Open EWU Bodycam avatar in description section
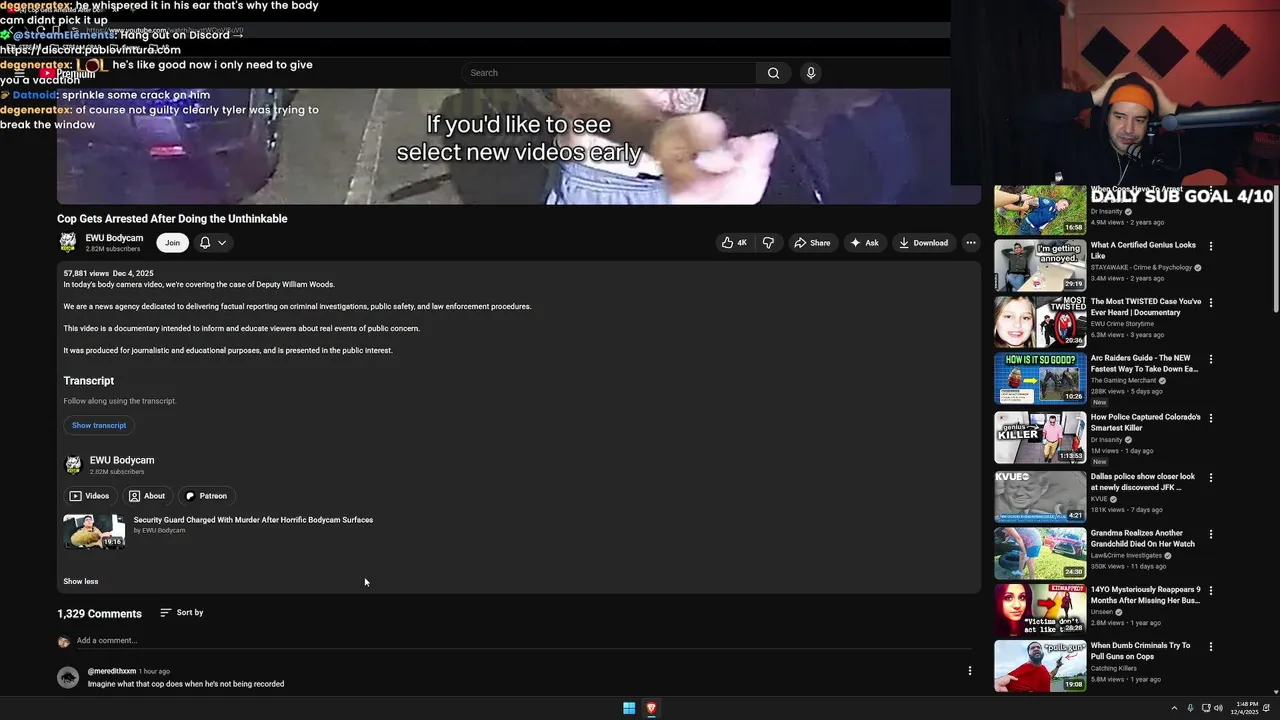Viewport: 1280px width, 720px height. click(73, 465)
